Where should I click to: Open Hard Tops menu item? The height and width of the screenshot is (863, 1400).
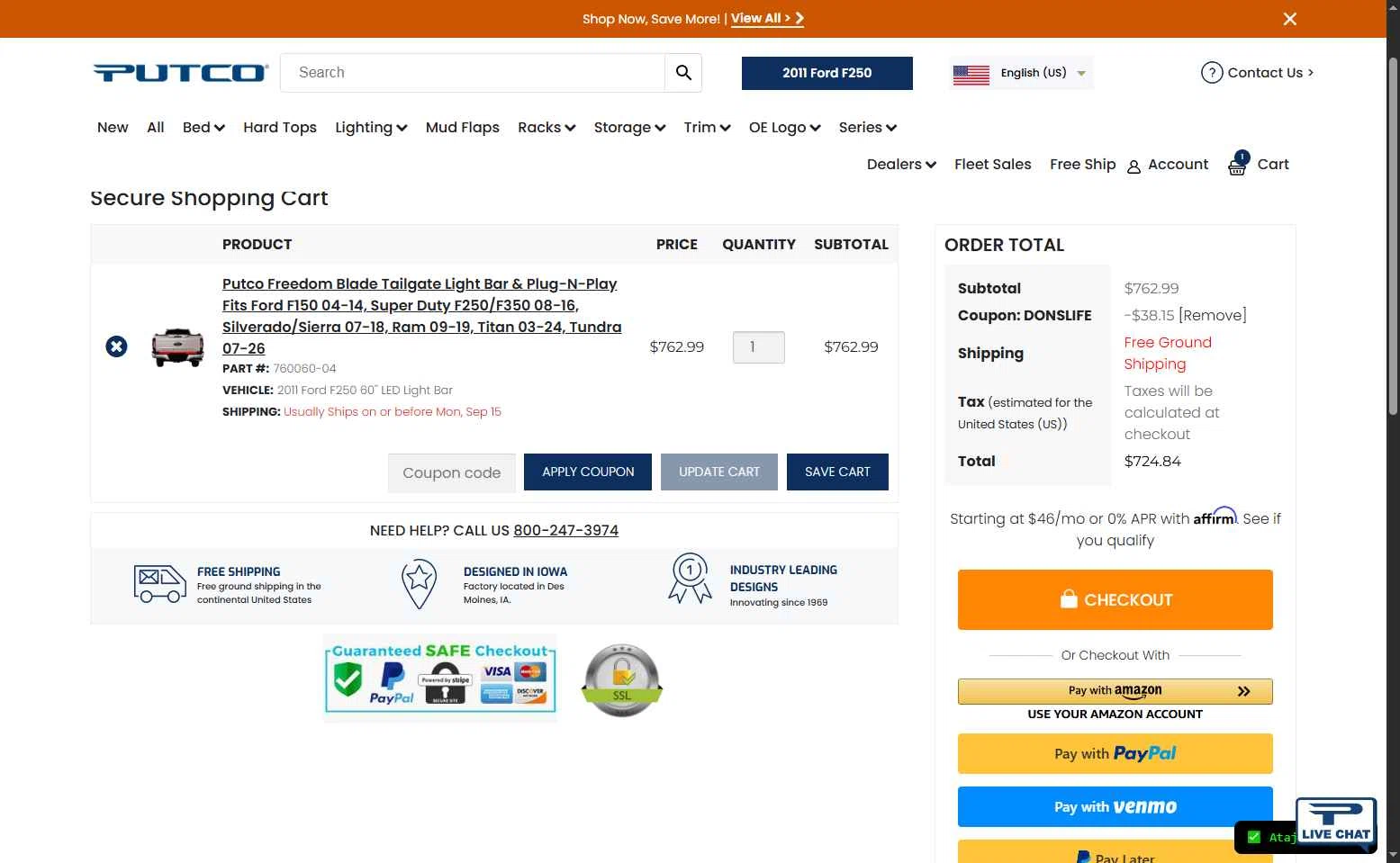pyautogui.click(x=280, y=128)
